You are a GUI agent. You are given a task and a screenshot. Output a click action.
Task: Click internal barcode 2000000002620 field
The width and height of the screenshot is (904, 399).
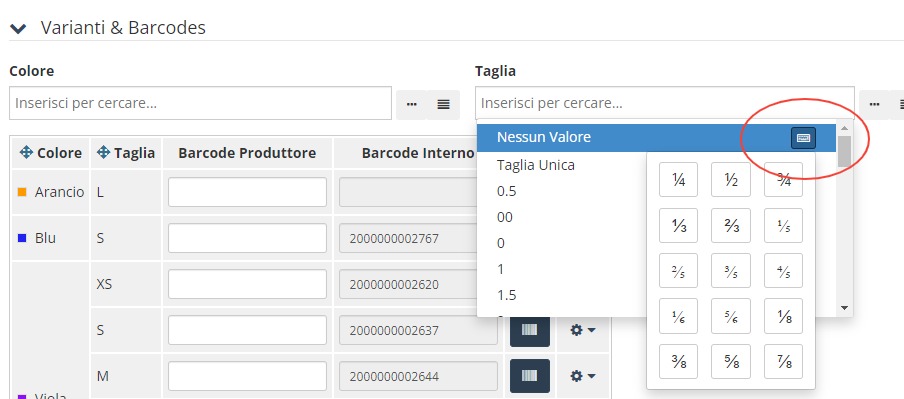[x=408, y=284]
